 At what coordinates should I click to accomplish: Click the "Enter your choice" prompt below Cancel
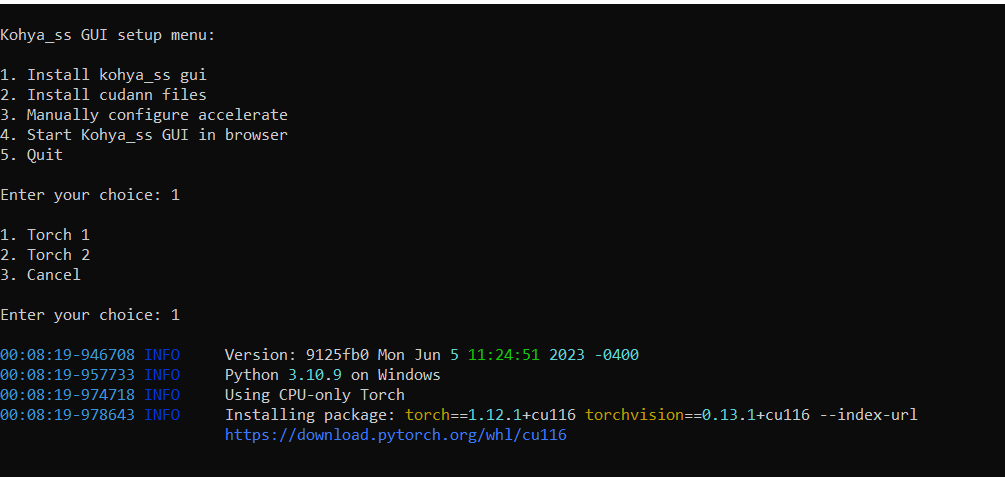pyautogui.click(x=90, y=315)
